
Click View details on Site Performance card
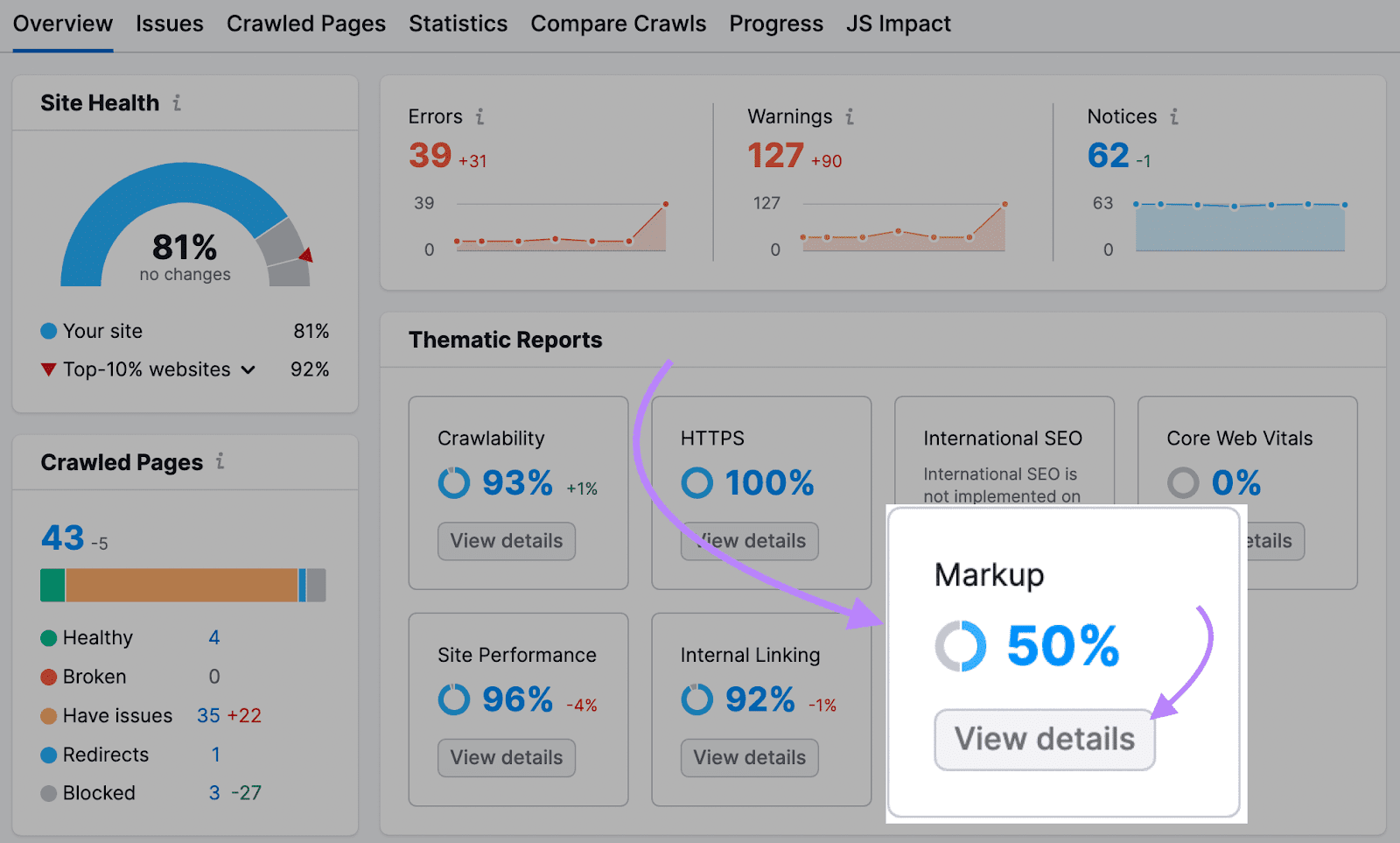pyautogui.click(x=506, y=757)
